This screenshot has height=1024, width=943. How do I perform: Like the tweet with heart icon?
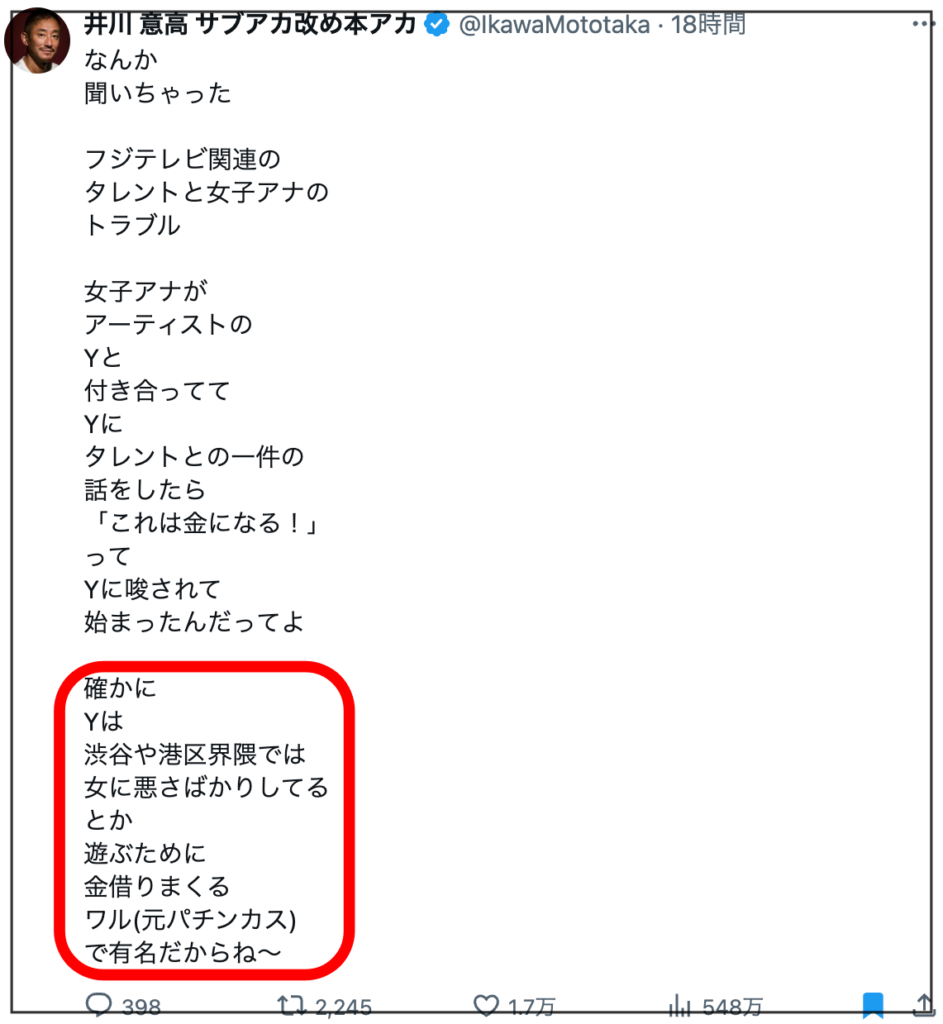487,1005
